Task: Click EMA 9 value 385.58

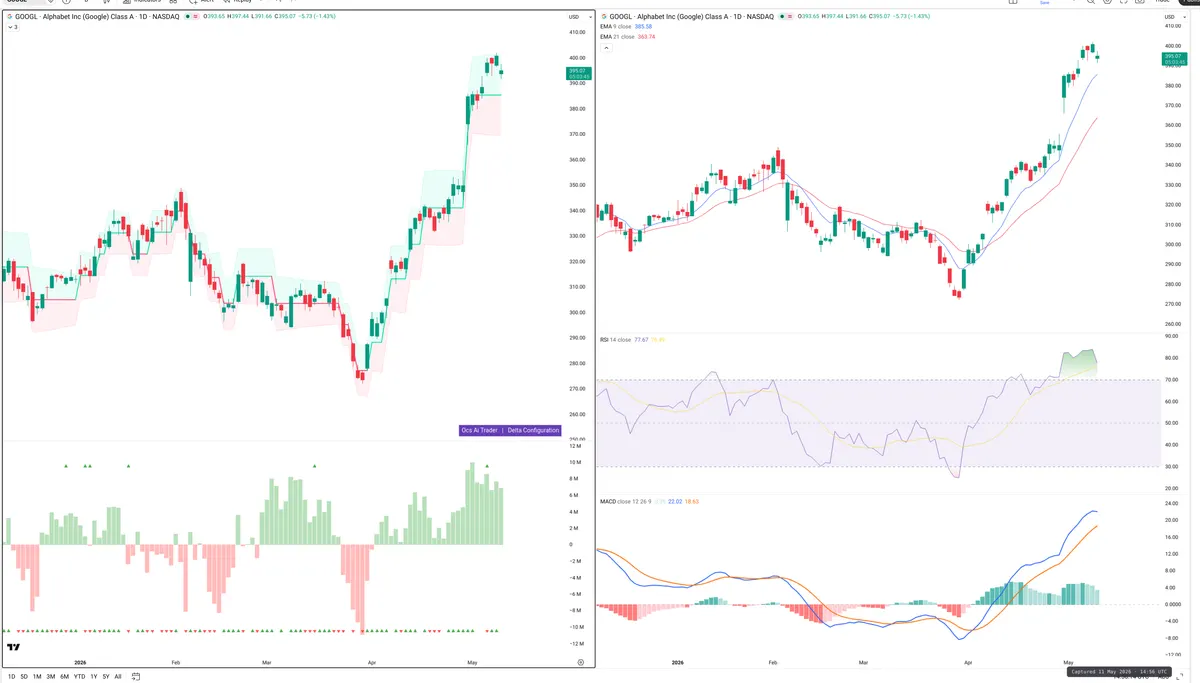Action: (643, 26)
